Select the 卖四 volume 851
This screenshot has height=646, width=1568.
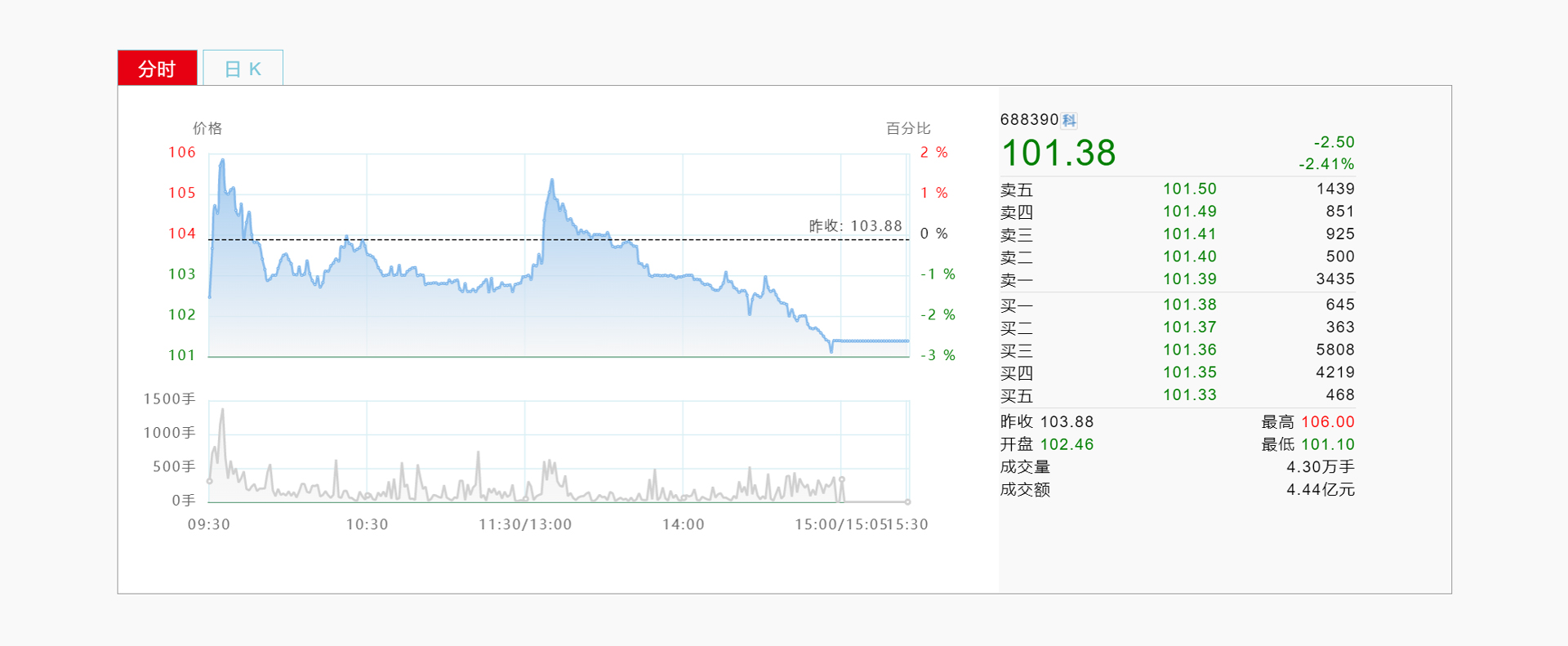(1341, 212)
